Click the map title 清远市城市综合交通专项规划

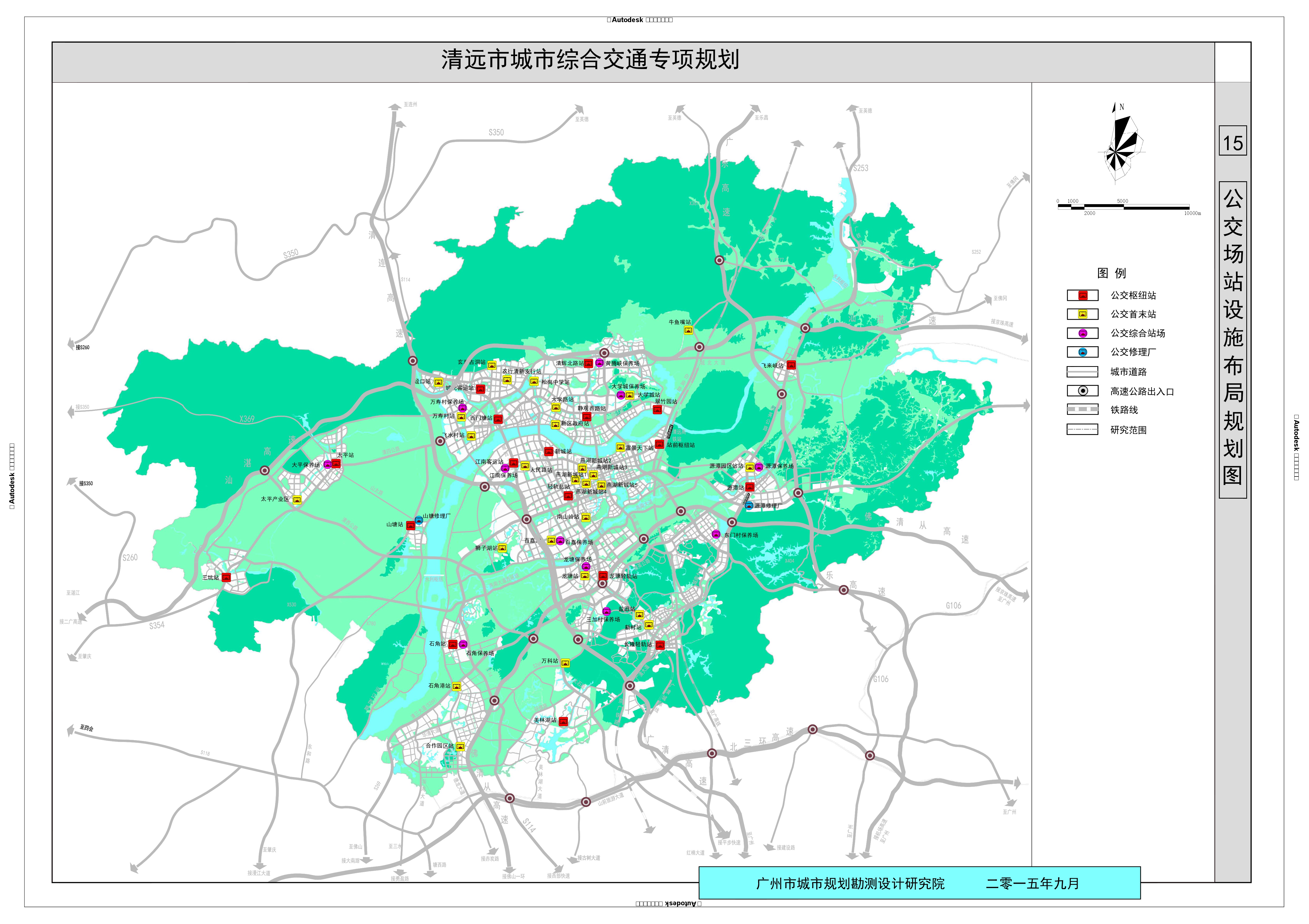click(590, 60)
